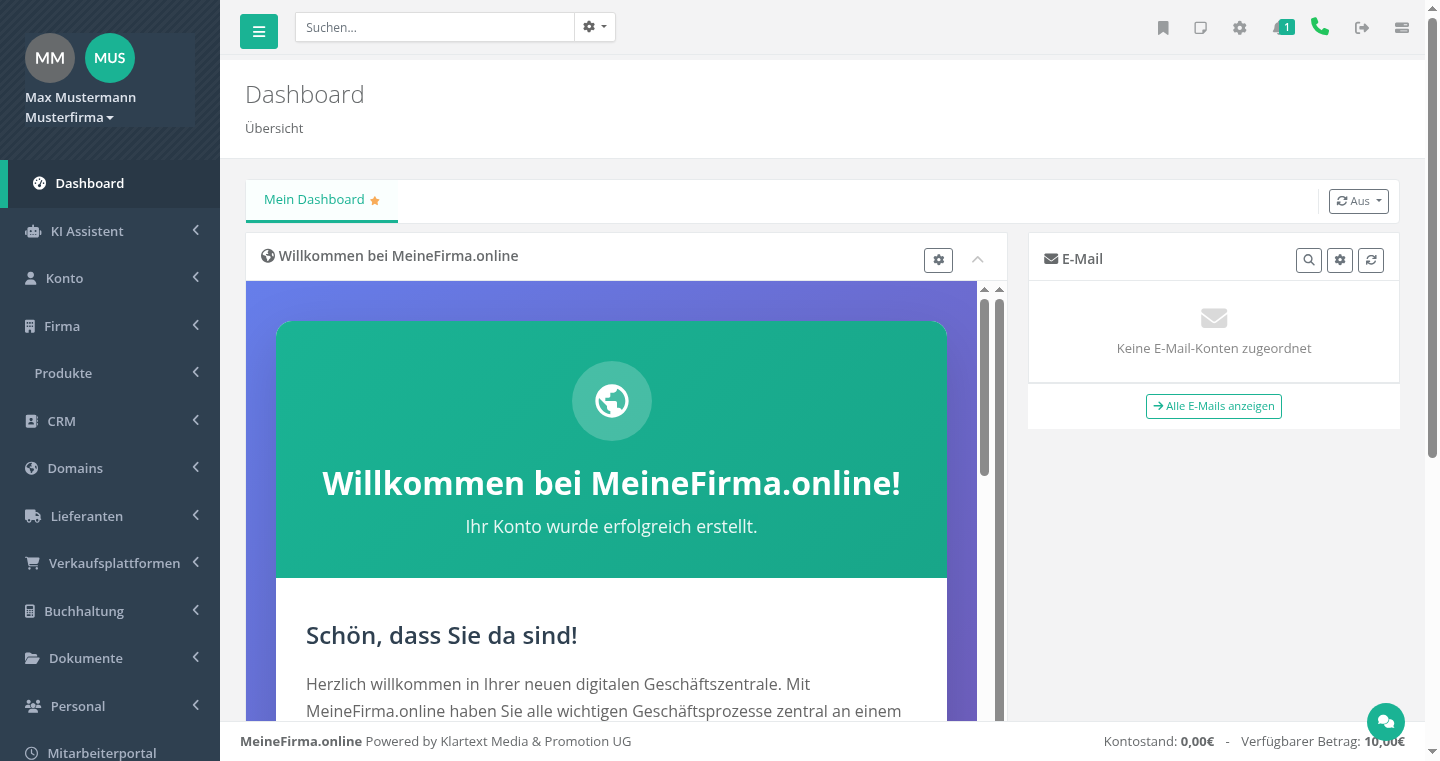The height and width of the screenshot is (761, 1440).
Task: Open the notifications bell with badge 1
Action: [x=1283, y=27]
